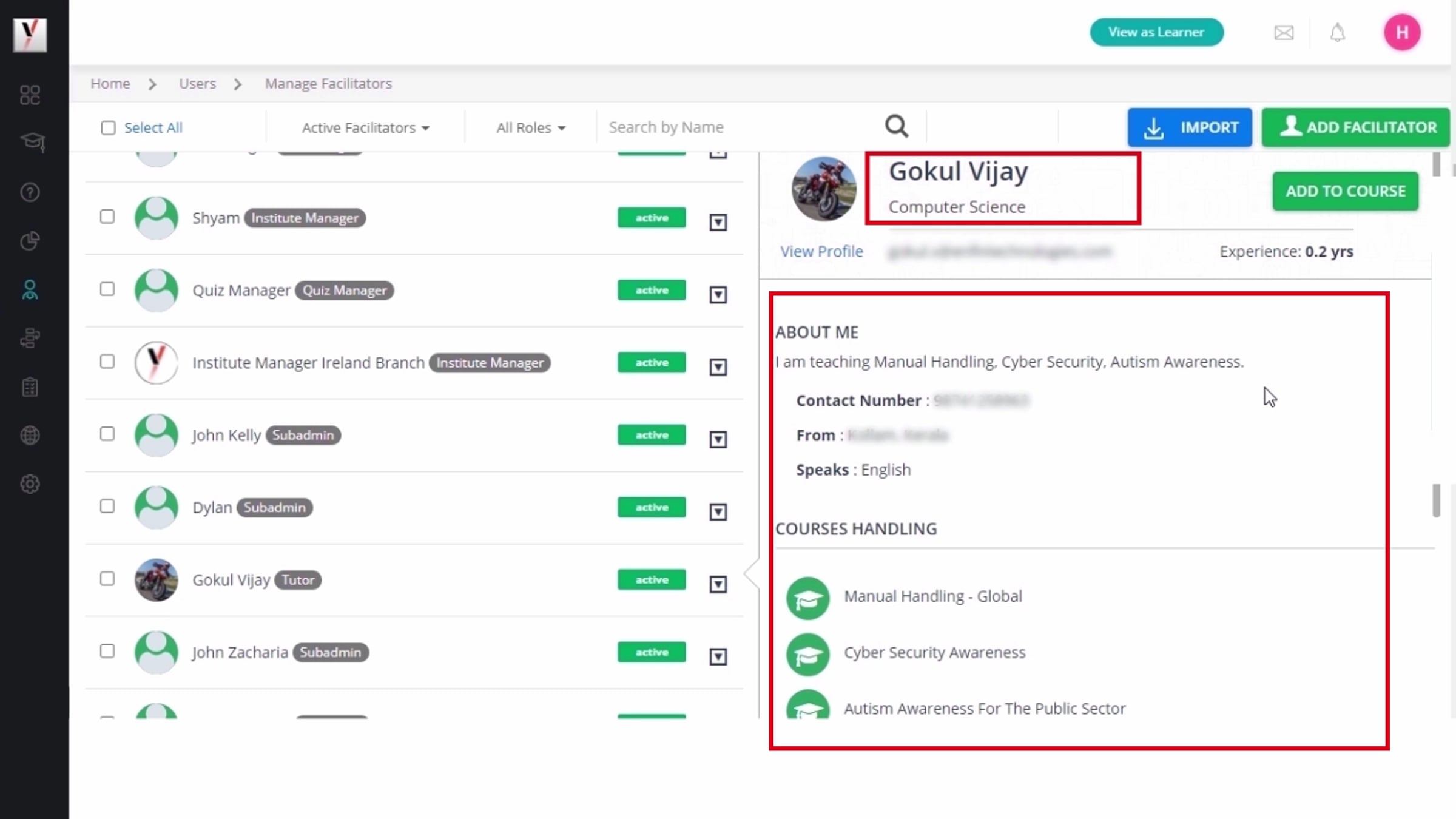Go to Users in the breadcrumb
This screenshot has width=1456, height=819.
tap(197, 84)
